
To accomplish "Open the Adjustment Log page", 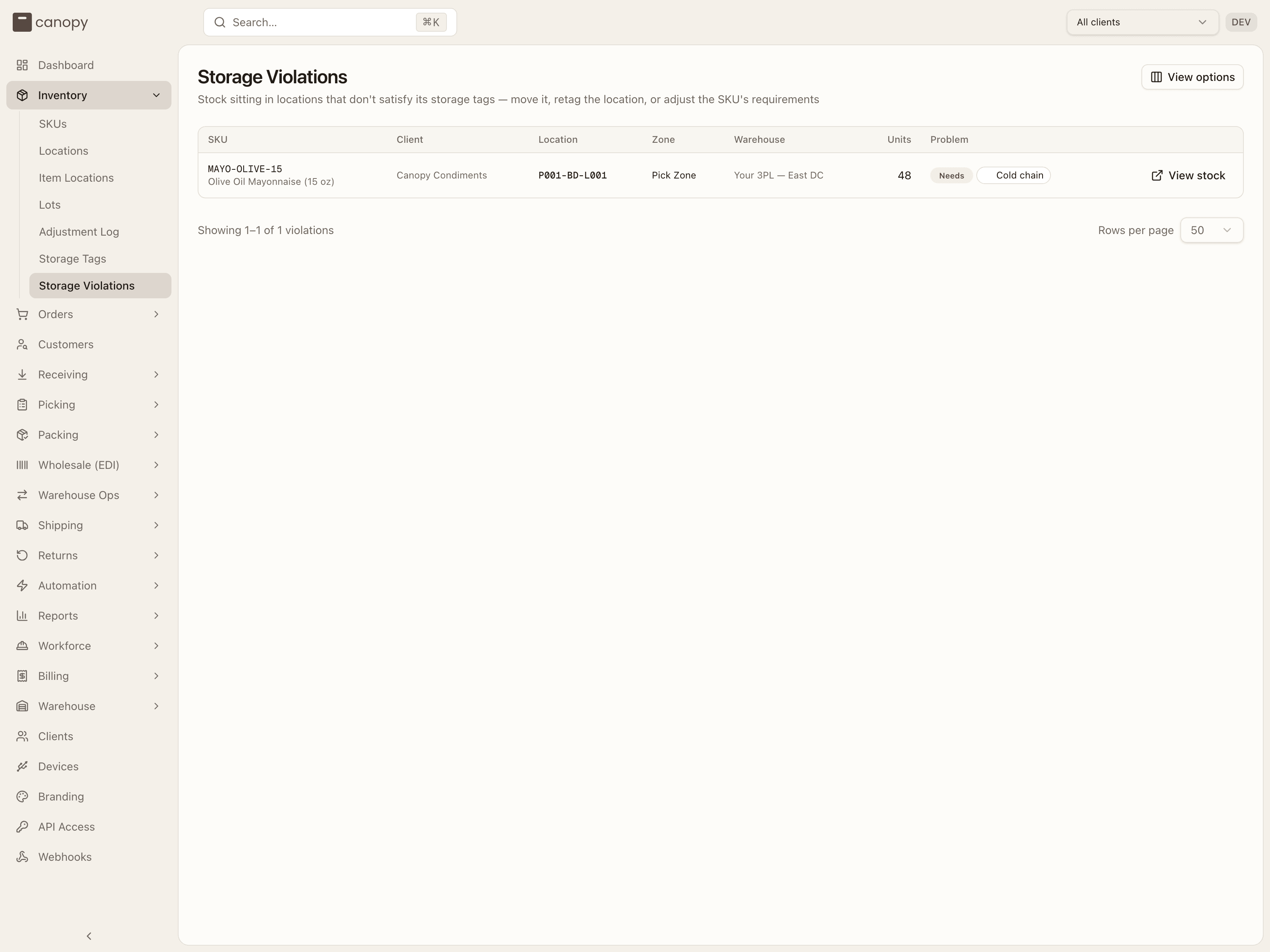I will pyautogui.click(x=100, y=232).
